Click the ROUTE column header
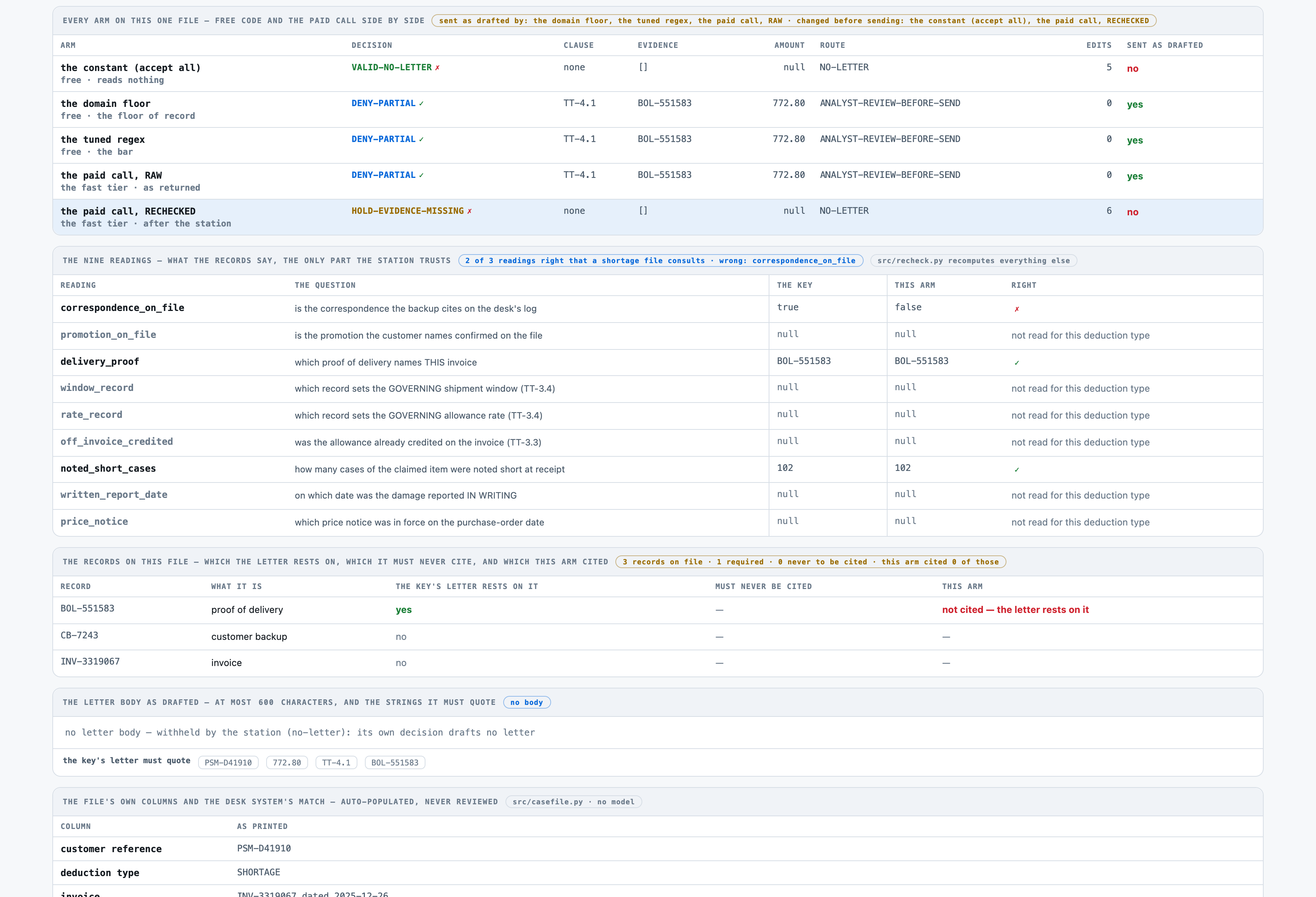 pyautogui.click(x=833, y=45)
